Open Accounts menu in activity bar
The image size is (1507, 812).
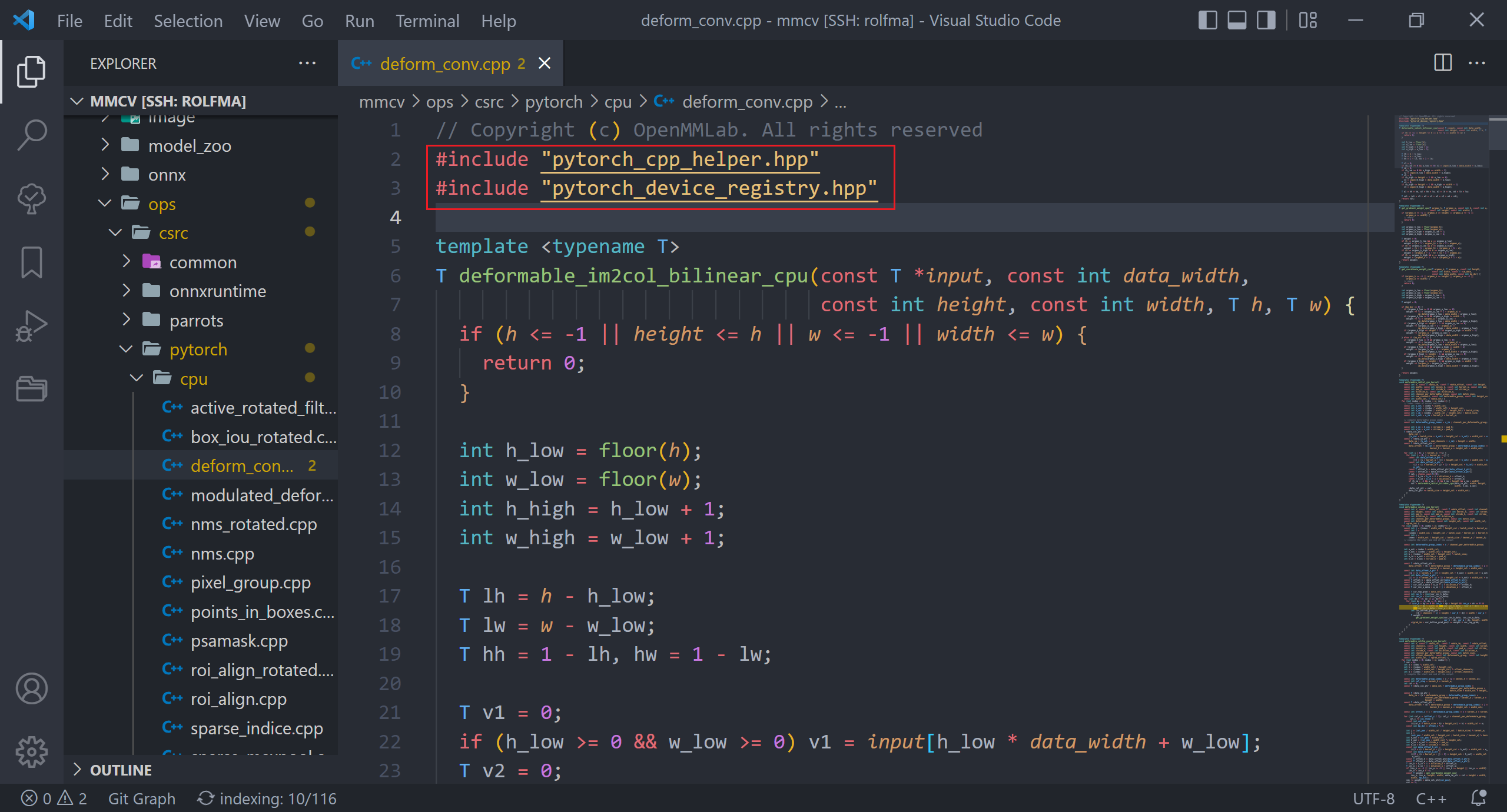tap(32, 688)
